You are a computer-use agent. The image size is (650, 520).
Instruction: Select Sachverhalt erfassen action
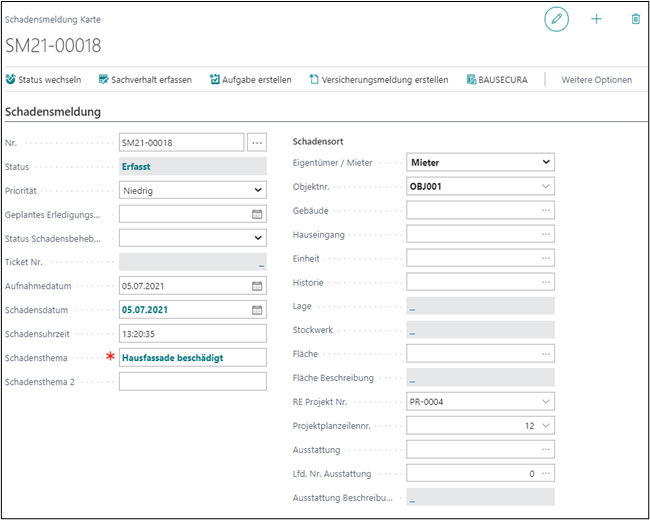pos(145,80)
